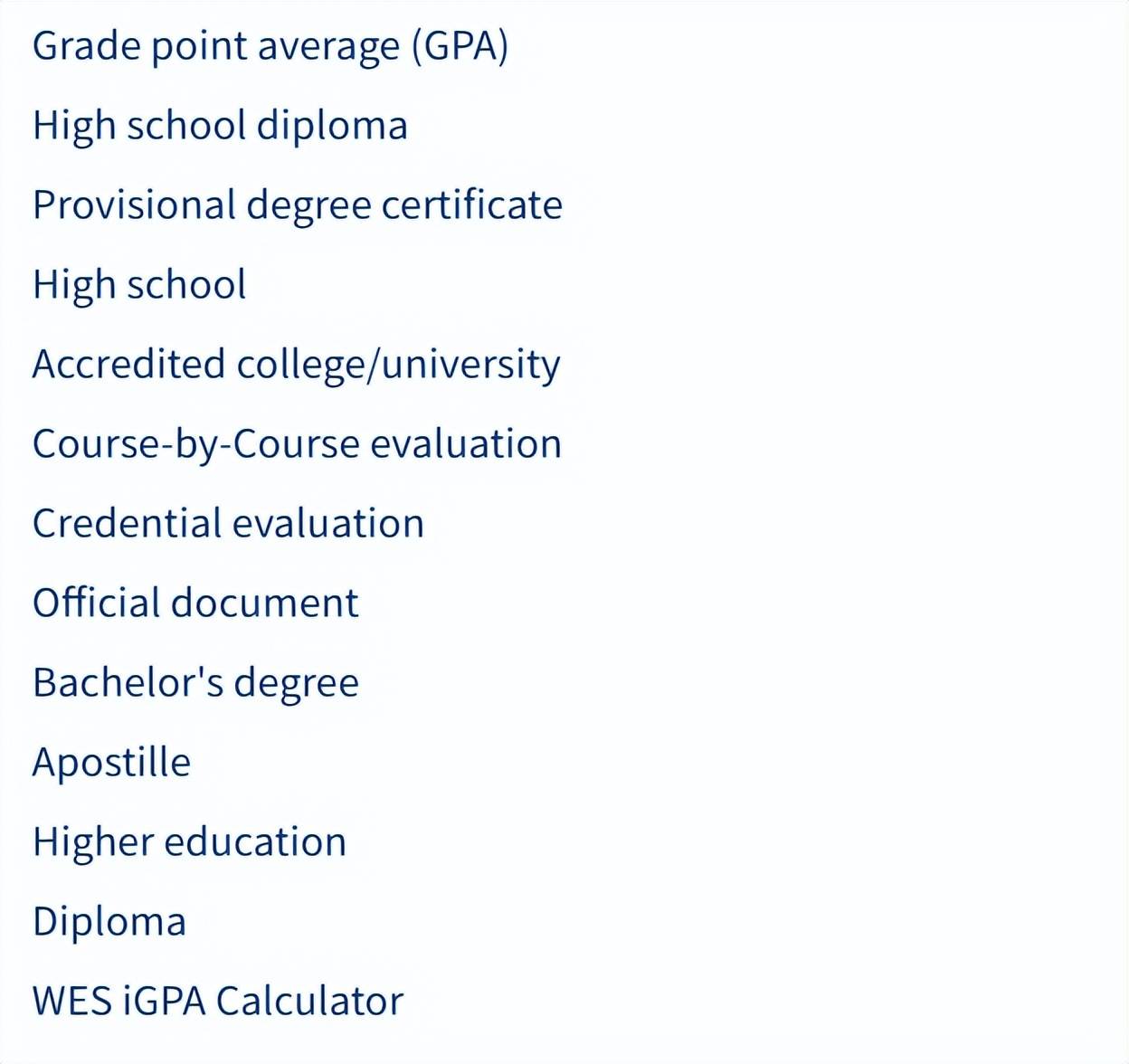Open the standalone High school link

click(x=139, y=285)
